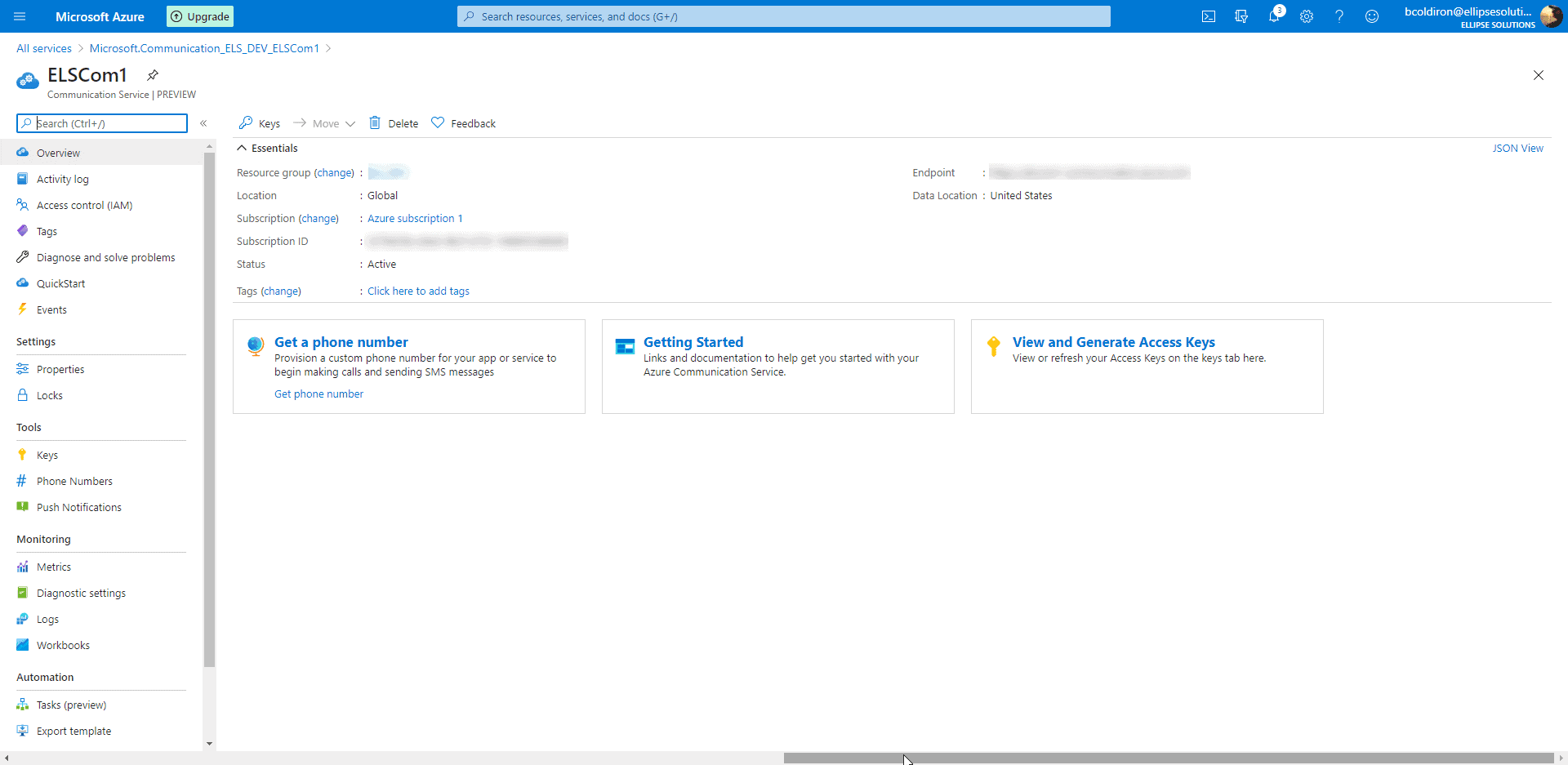Open Directory and subscription filter icon
1568x765 pixels.
click(x=1241, y=16)
